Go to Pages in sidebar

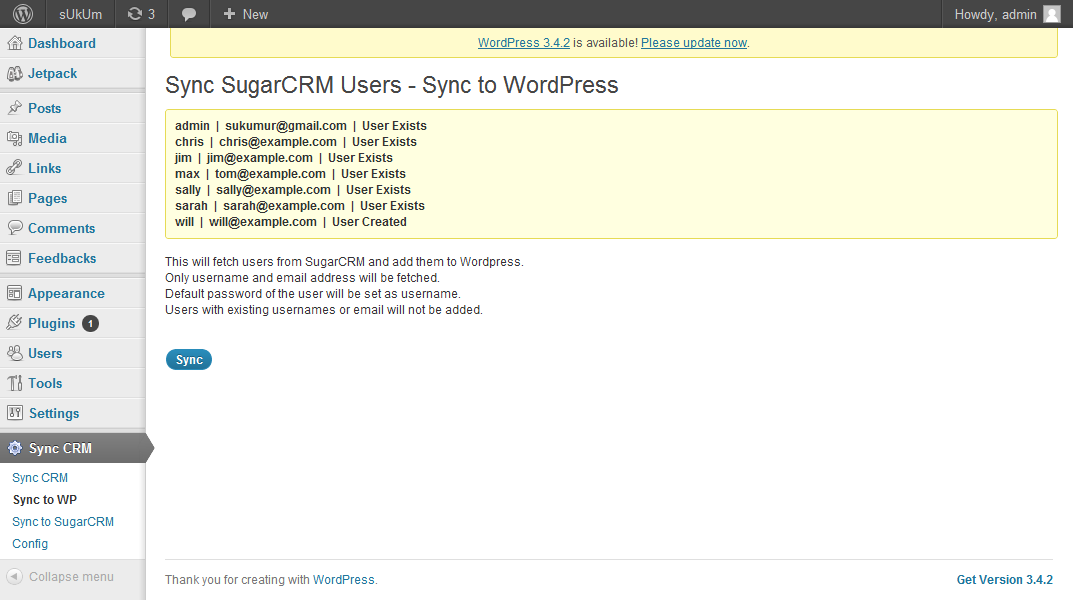[x=47, y=199]
